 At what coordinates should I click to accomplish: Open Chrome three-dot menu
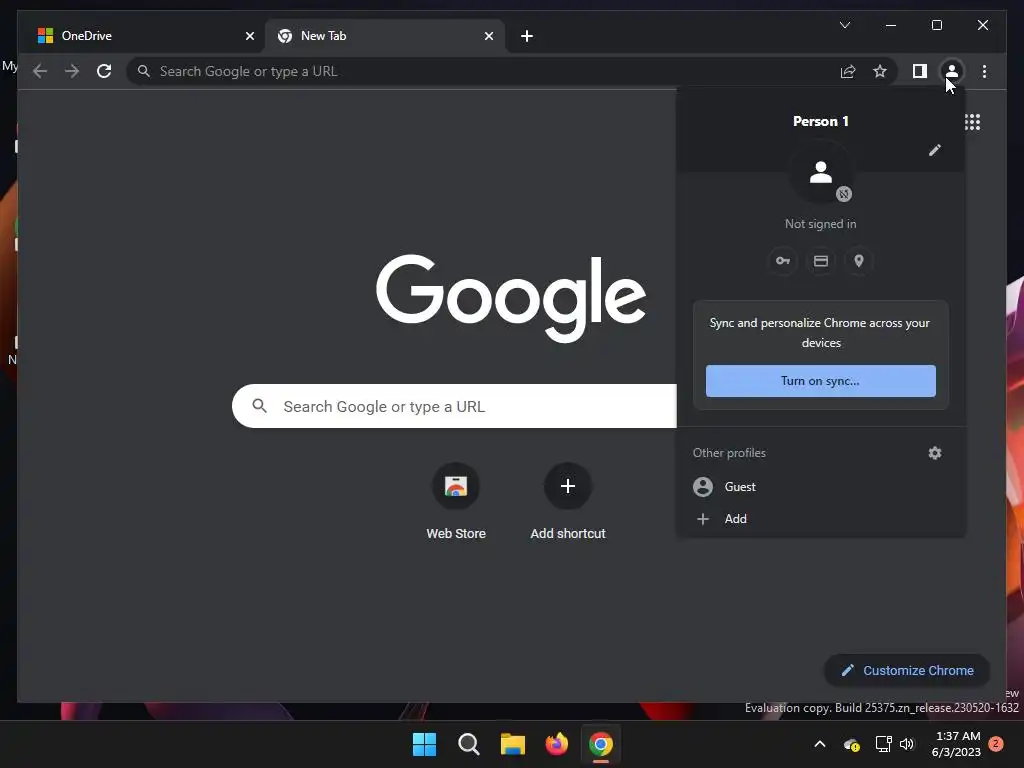click(x=984, y=71)
